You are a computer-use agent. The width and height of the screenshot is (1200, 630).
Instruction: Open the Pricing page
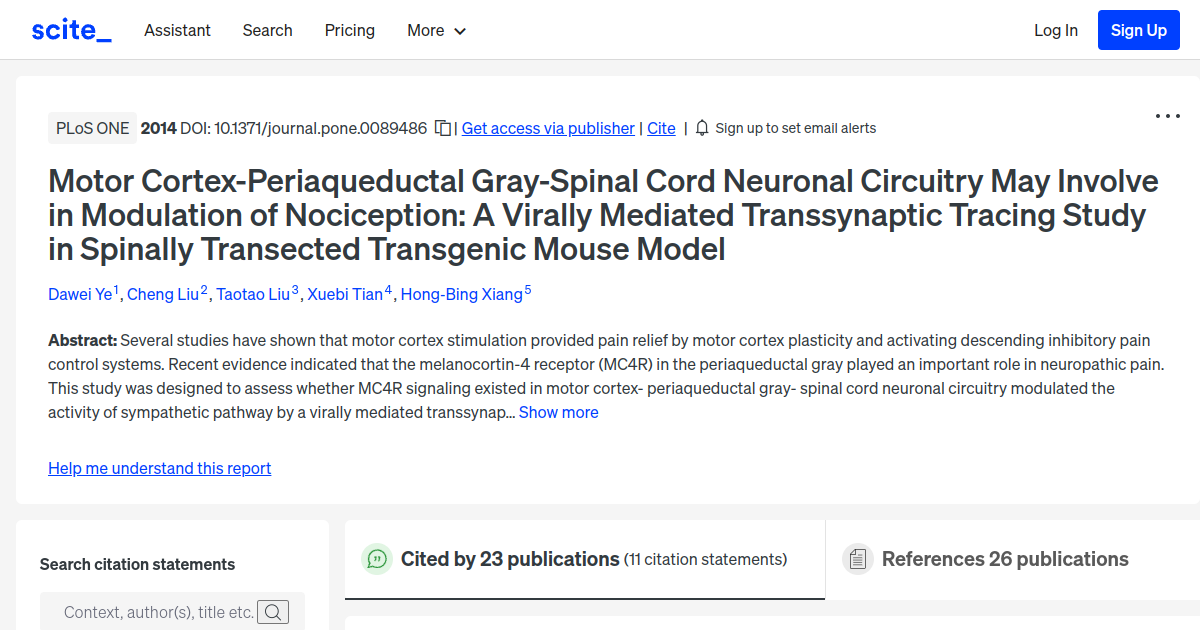pyautogui.click(x=349, y=31)
